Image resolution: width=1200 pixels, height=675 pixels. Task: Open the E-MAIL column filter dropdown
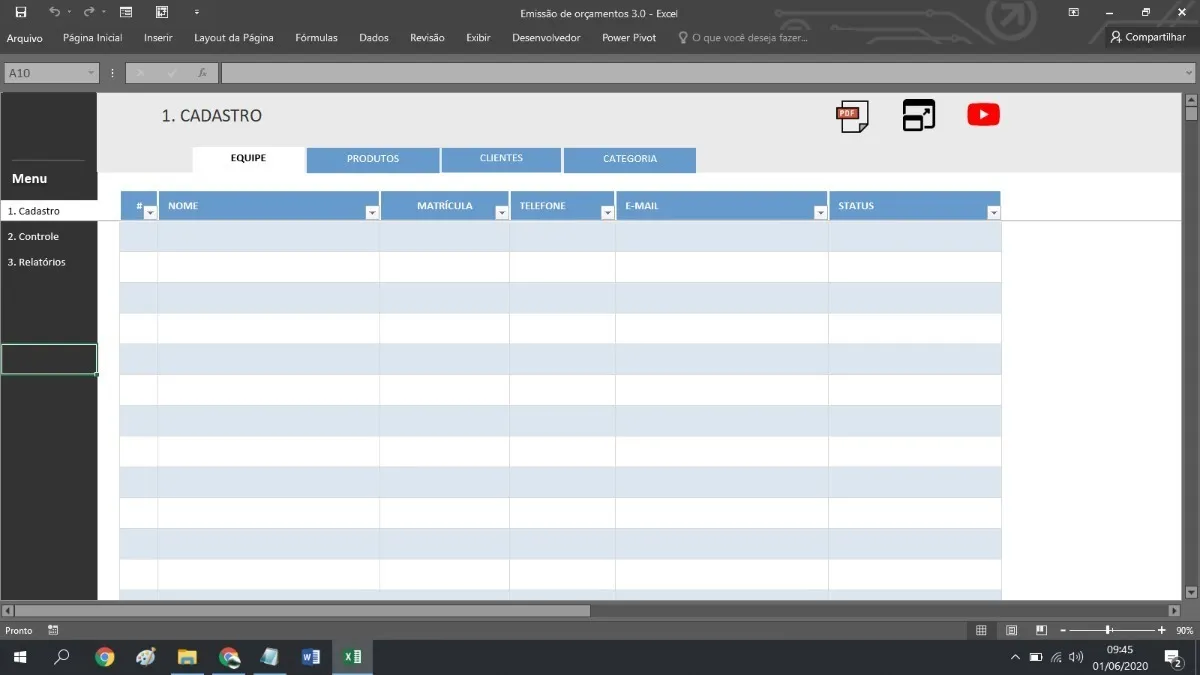pos(820,212)
